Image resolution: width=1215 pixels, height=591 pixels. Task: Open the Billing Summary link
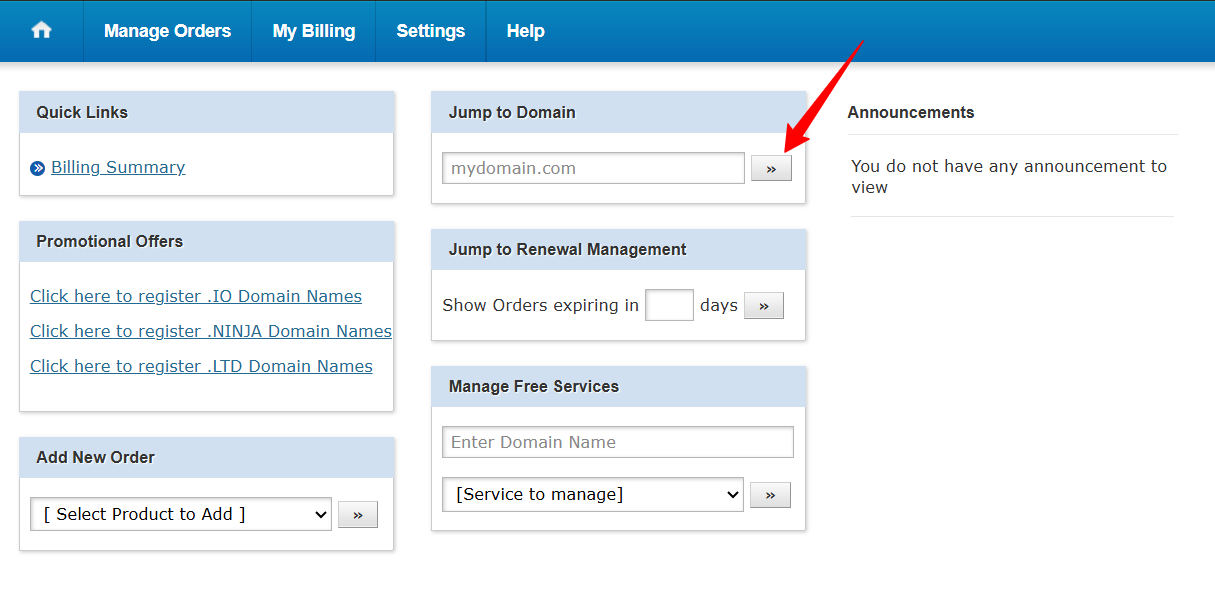[x=118, y=167]
